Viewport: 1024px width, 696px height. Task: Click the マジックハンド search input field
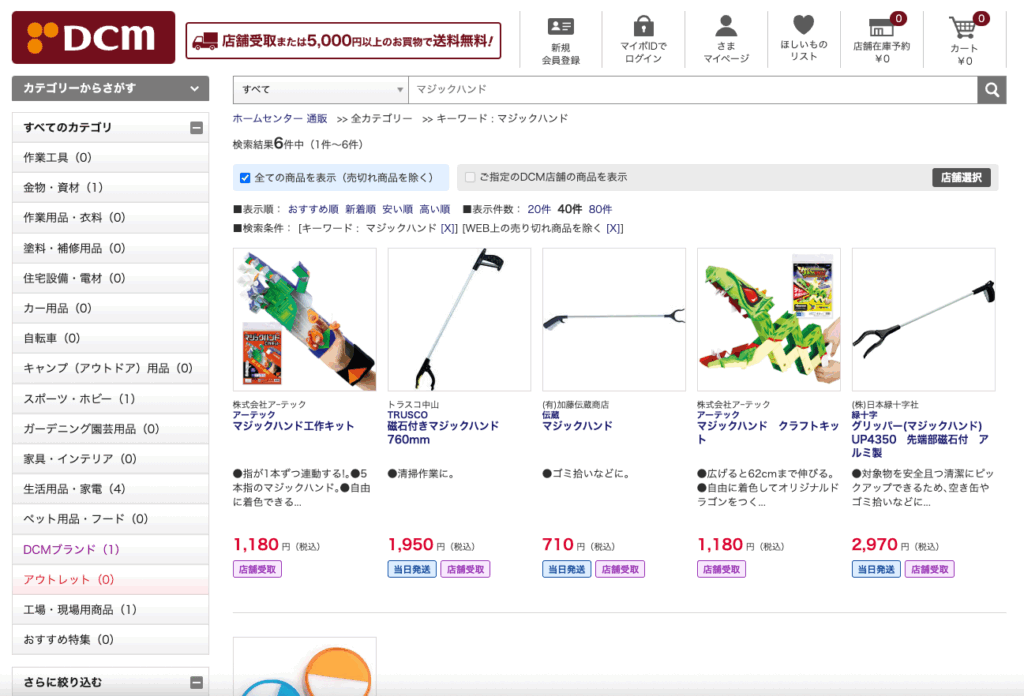click(693, 90)
